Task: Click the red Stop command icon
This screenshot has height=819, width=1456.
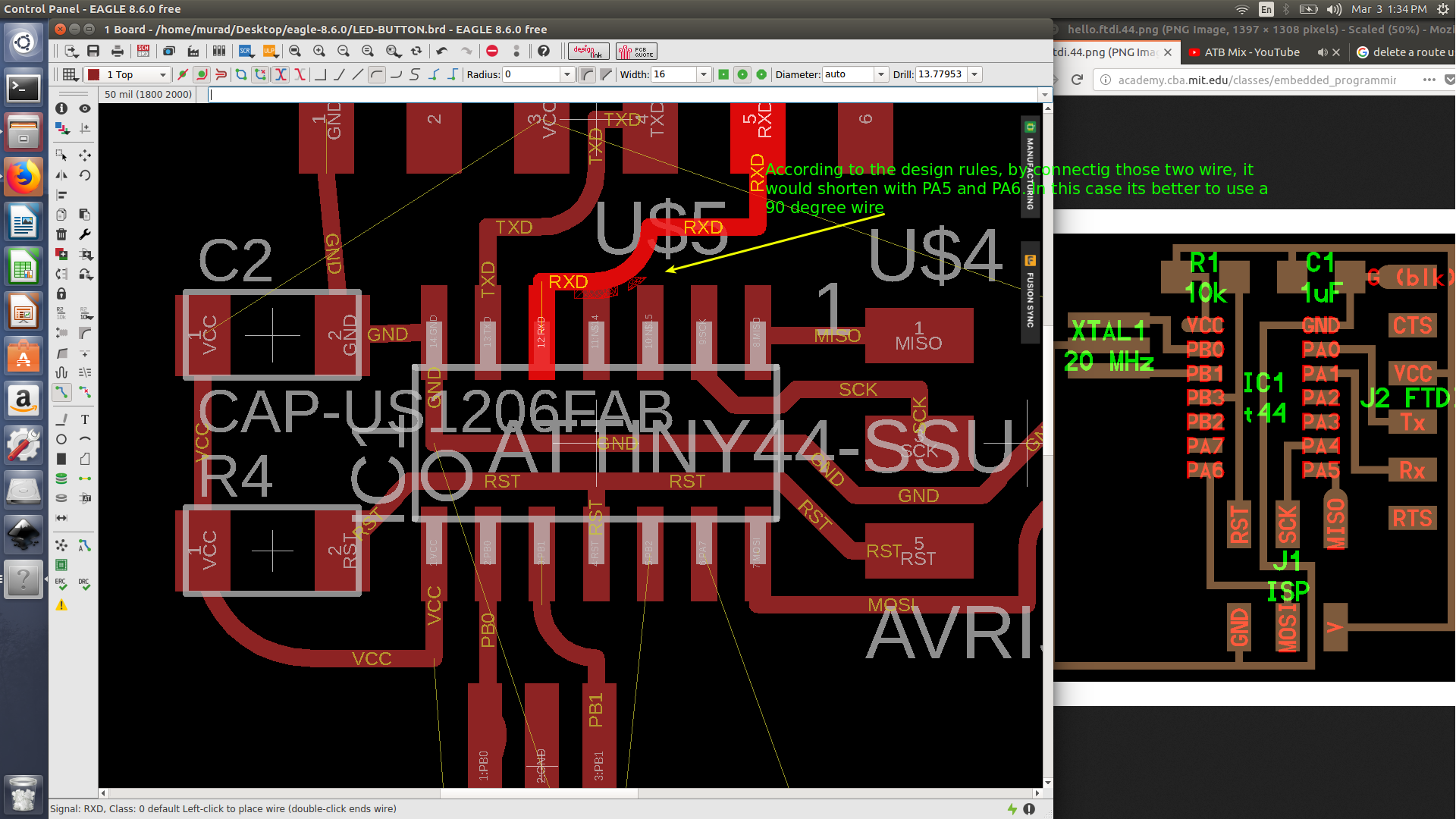Action: tap(492, 51)
